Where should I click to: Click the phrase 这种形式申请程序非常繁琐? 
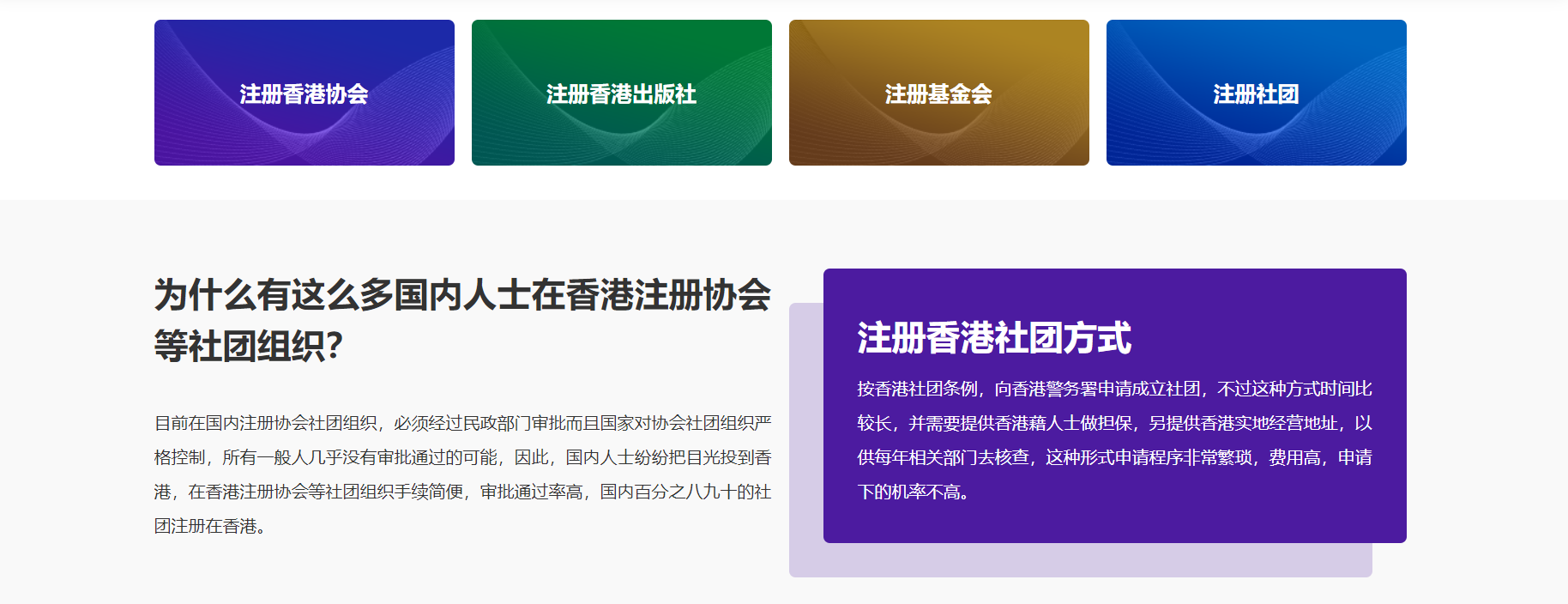[1149, 457]
